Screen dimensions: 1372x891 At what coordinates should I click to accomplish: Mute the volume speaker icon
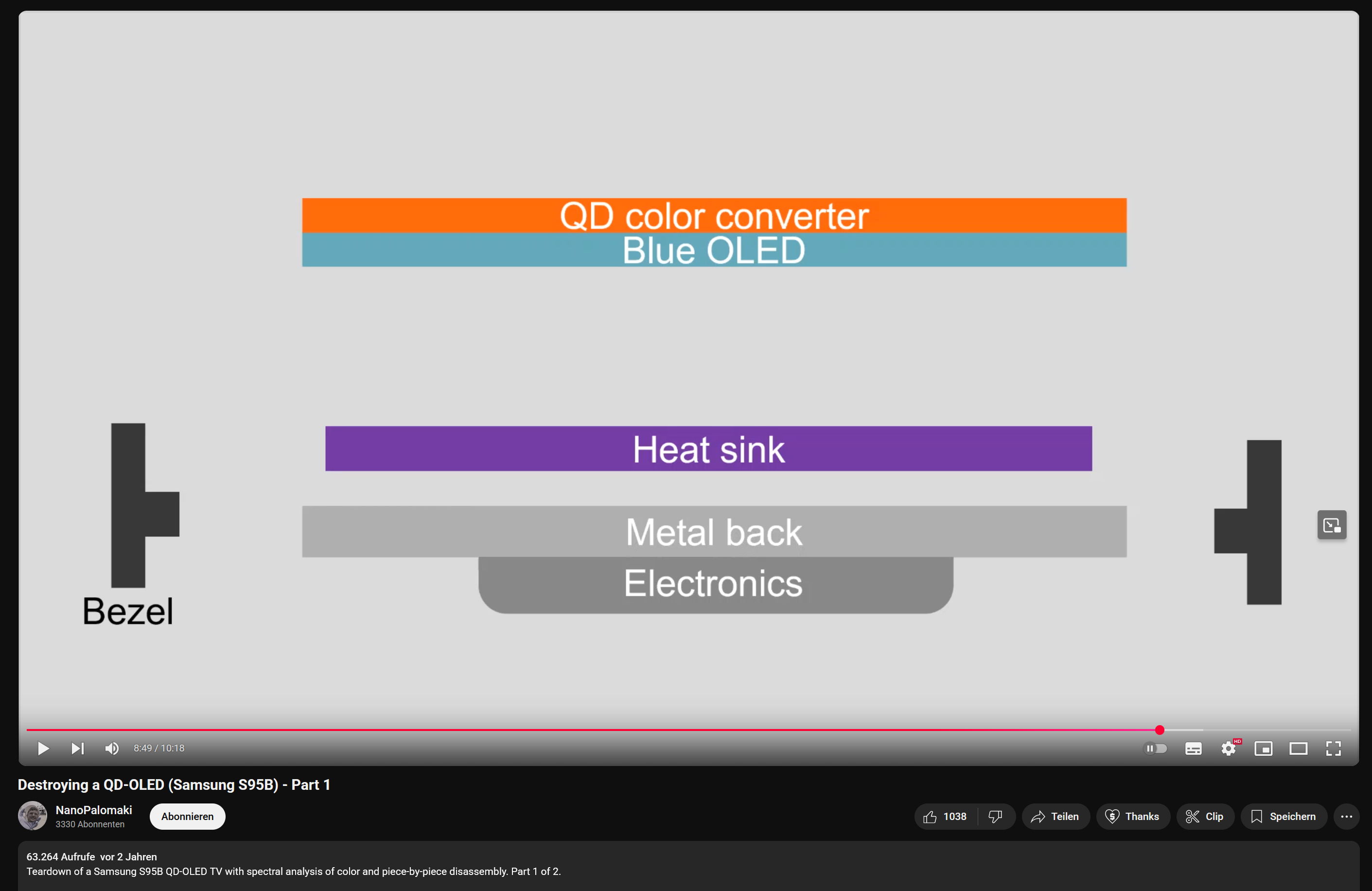coord(112,748)
